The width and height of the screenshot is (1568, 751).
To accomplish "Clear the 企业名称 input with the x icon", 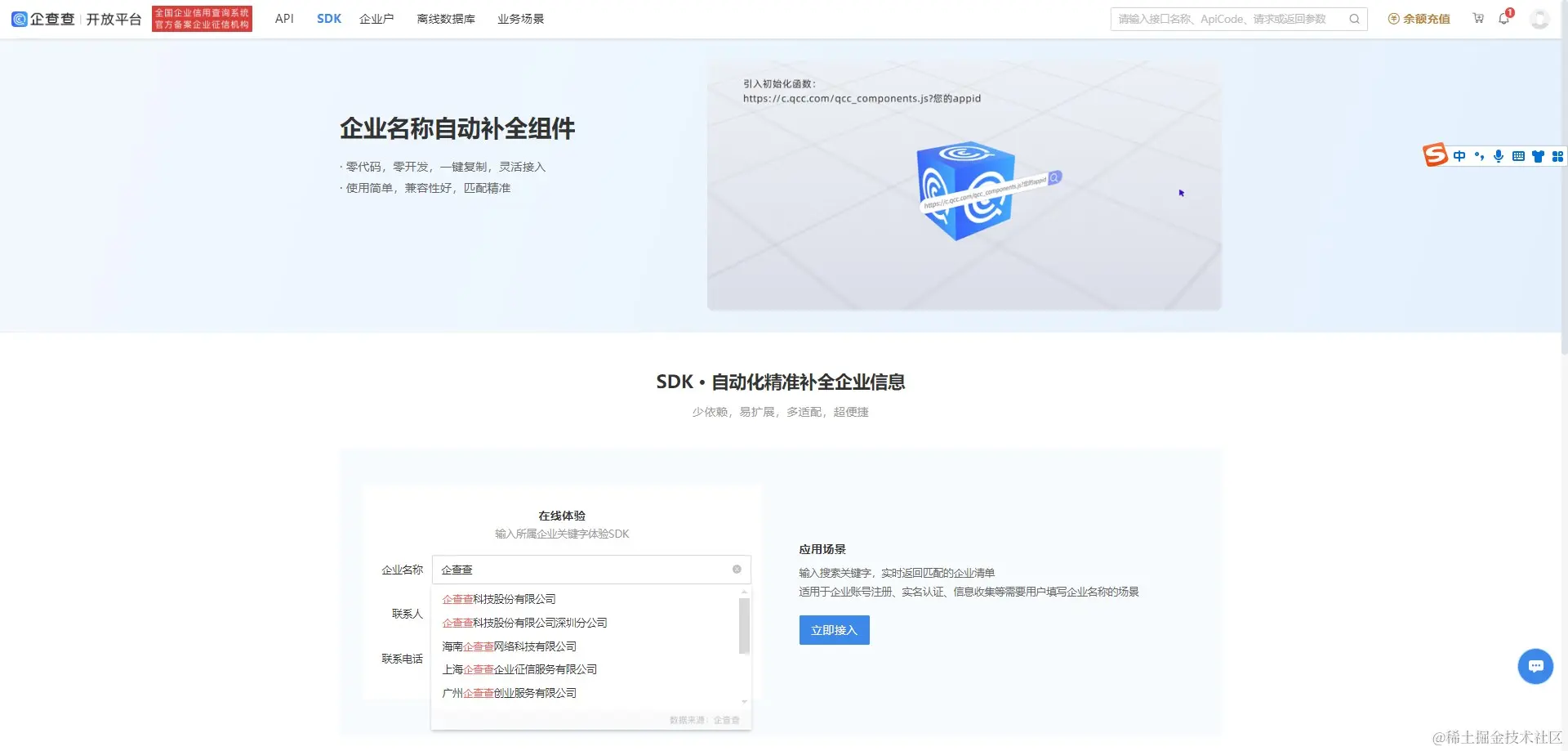I will click(737, 570).
